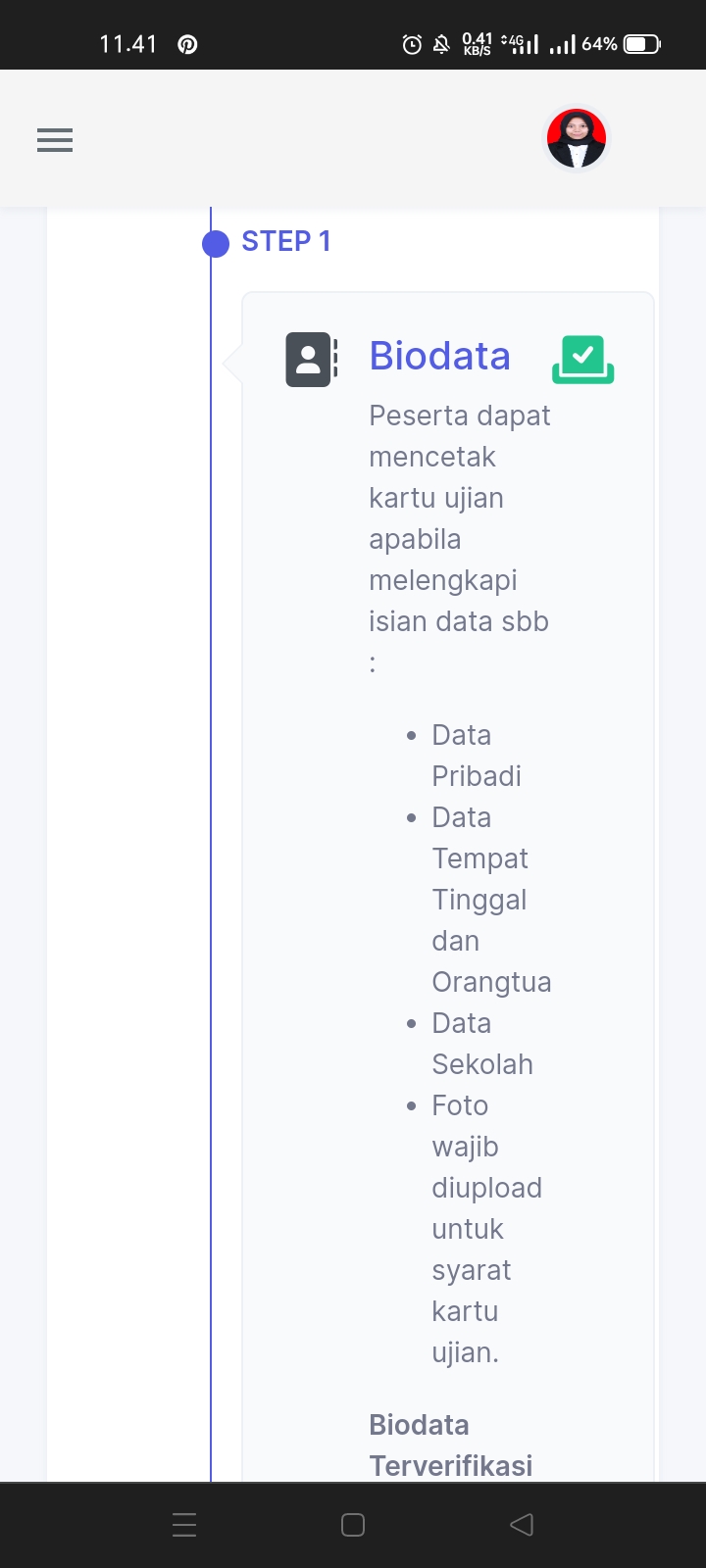Select the STEP 1 label
This screenshot has width=706, height=1568.
tap(286, 241)
